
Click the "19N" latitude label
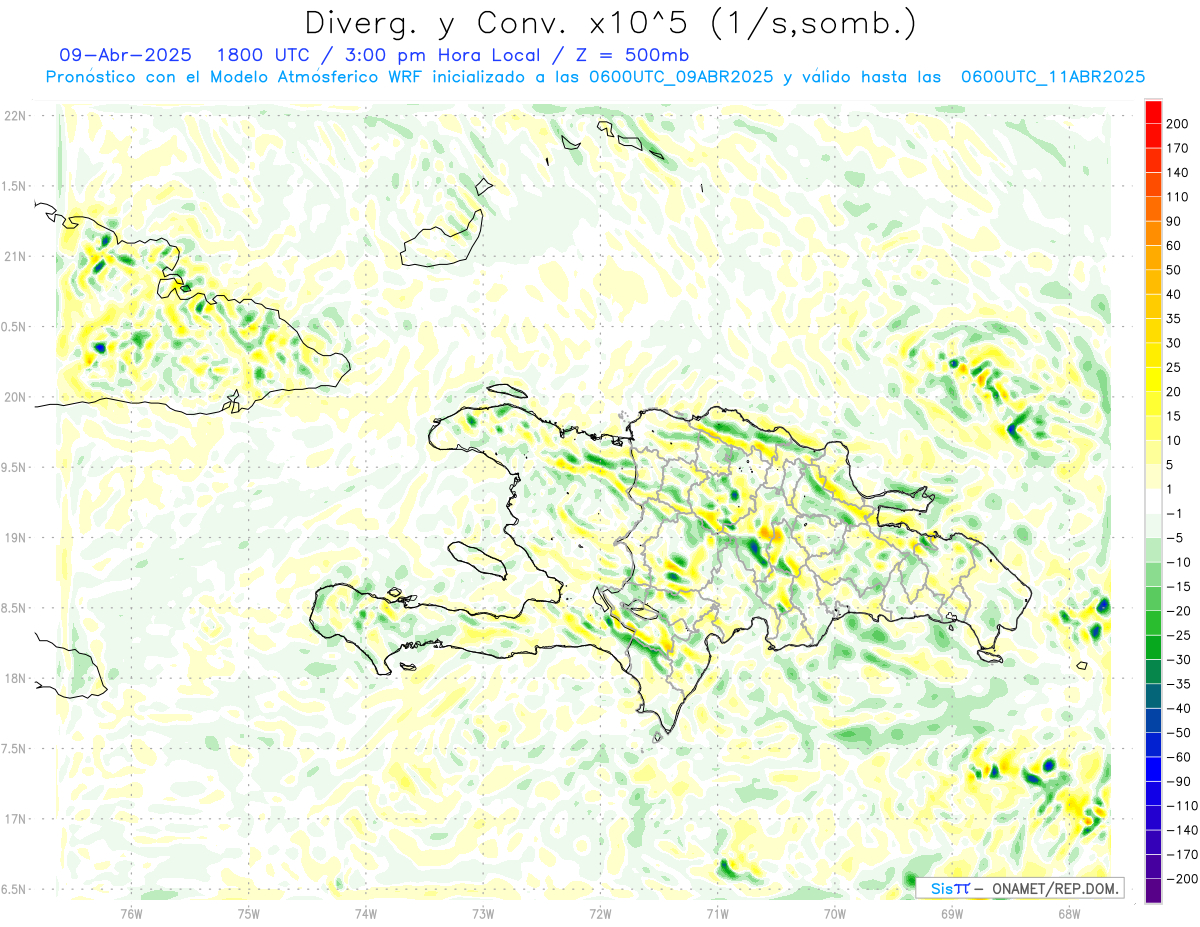tap(15, 538)
